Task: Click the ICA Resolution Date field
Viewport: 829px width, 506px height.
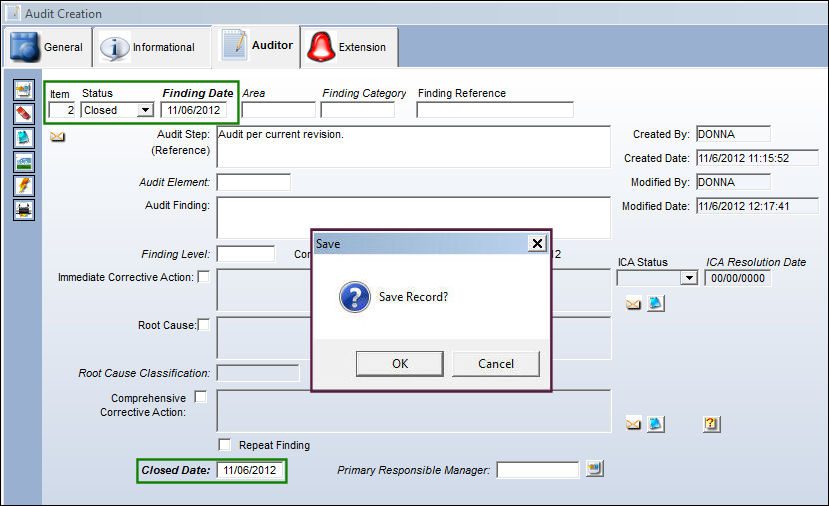Action: (738, 278)
